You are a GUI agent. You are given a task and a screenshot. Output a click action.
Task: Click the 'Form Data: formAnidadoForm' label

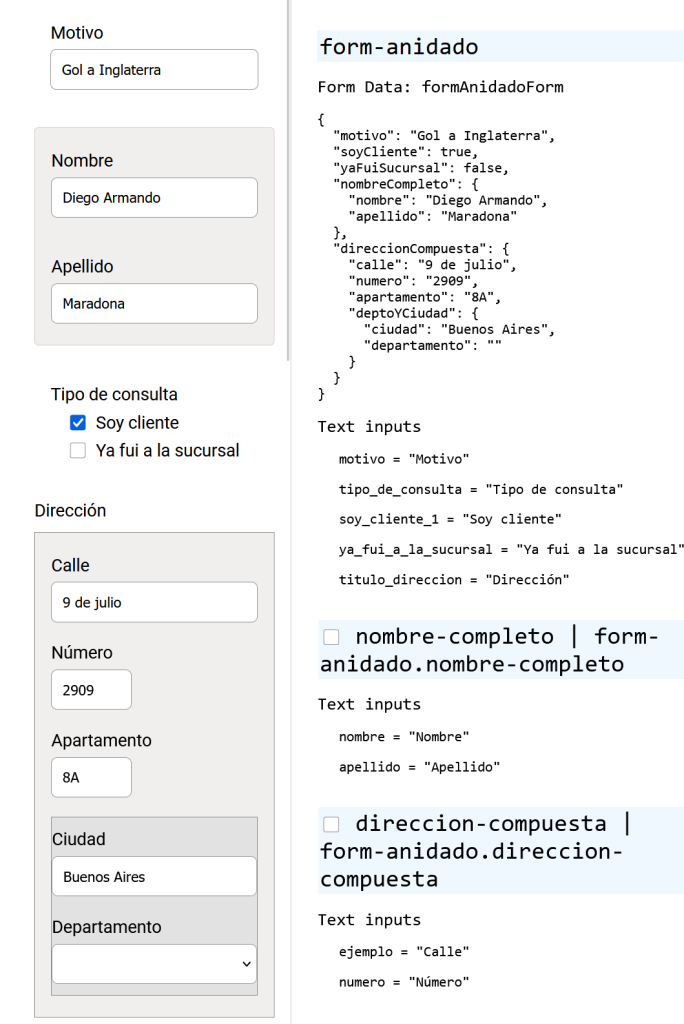(440, 87)
